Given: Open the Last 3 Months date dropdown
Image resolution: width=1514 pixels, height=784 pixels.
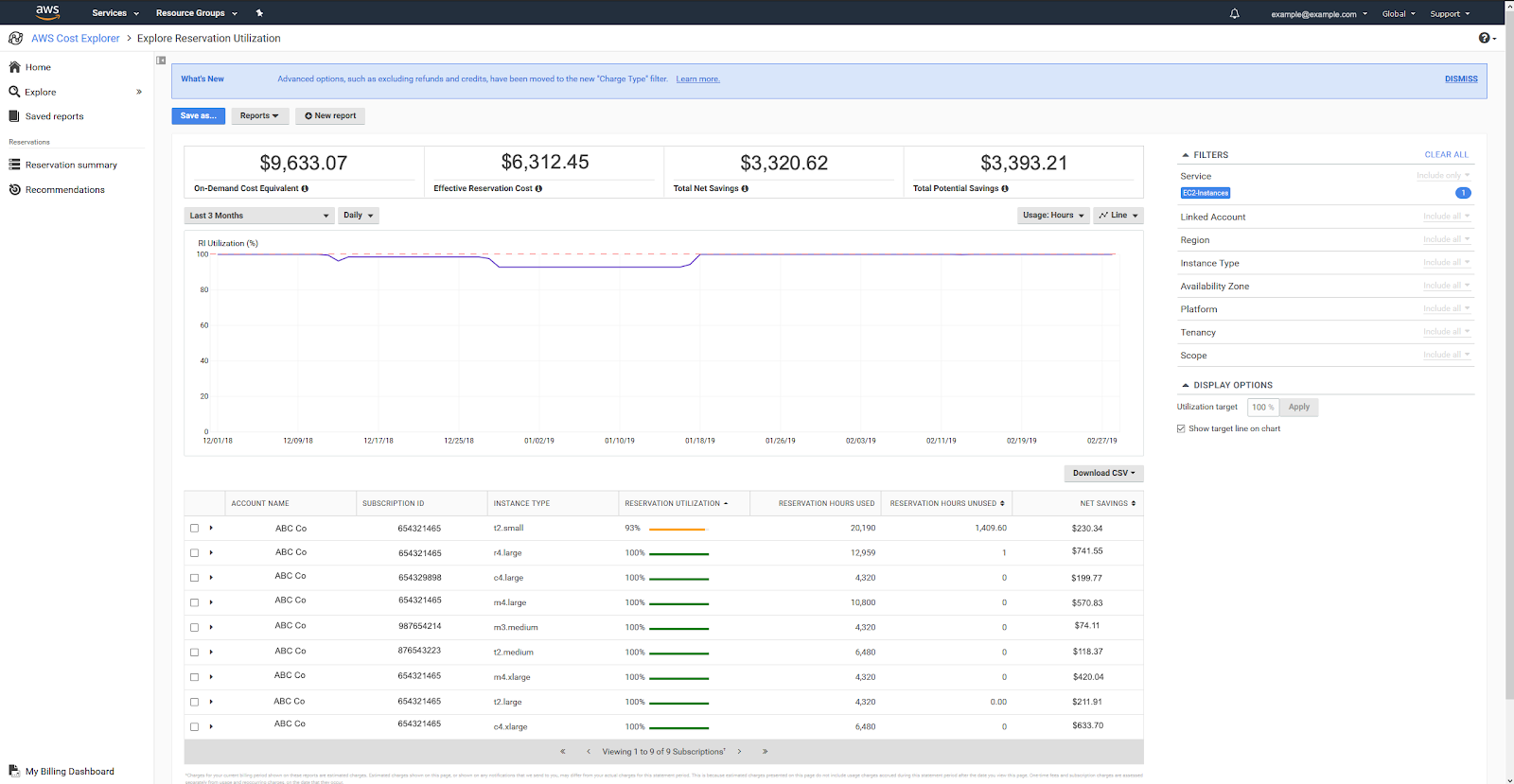Looking at the screenshot, I should coord(259,216).
